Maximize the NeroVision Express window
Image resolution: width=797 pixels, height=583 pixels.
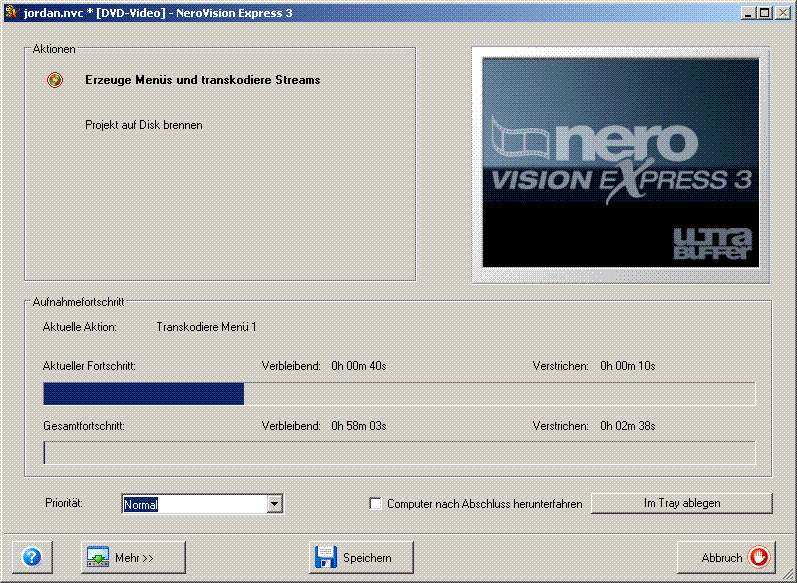[764, 13]
